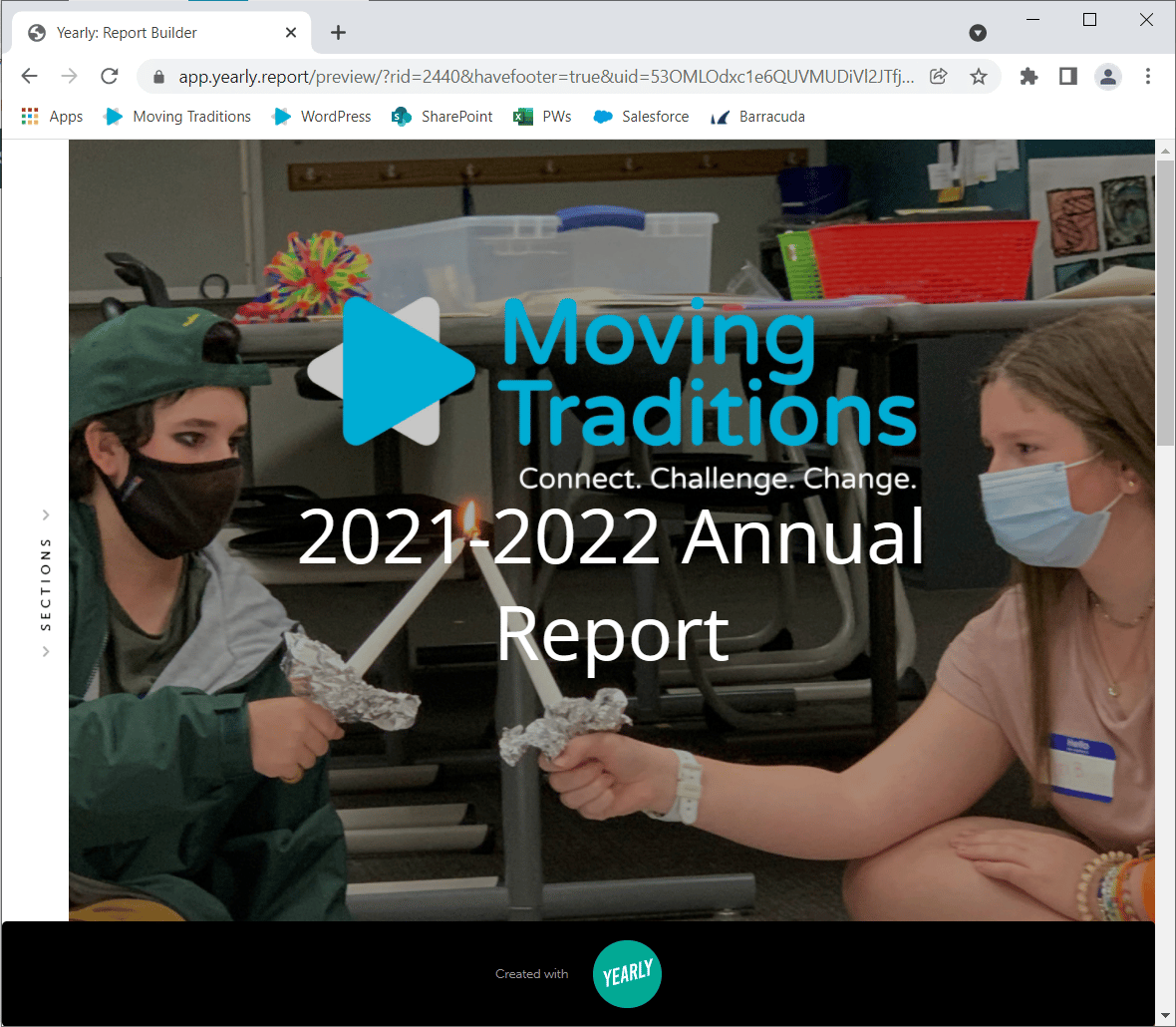
Task: Expand the SECTIONS sidebar label
Action: 46,583
